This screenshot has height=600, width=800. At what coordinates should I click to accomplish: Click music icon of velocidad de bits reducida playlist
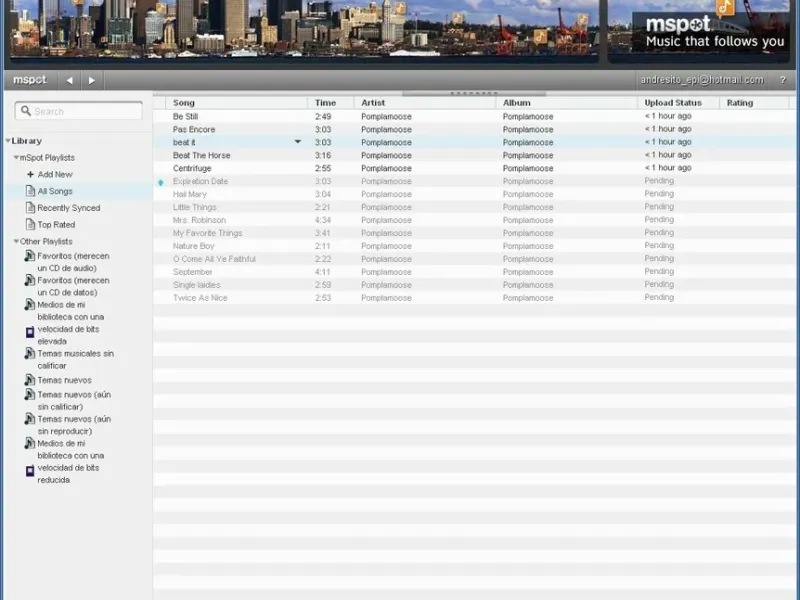tap(30, 443)
